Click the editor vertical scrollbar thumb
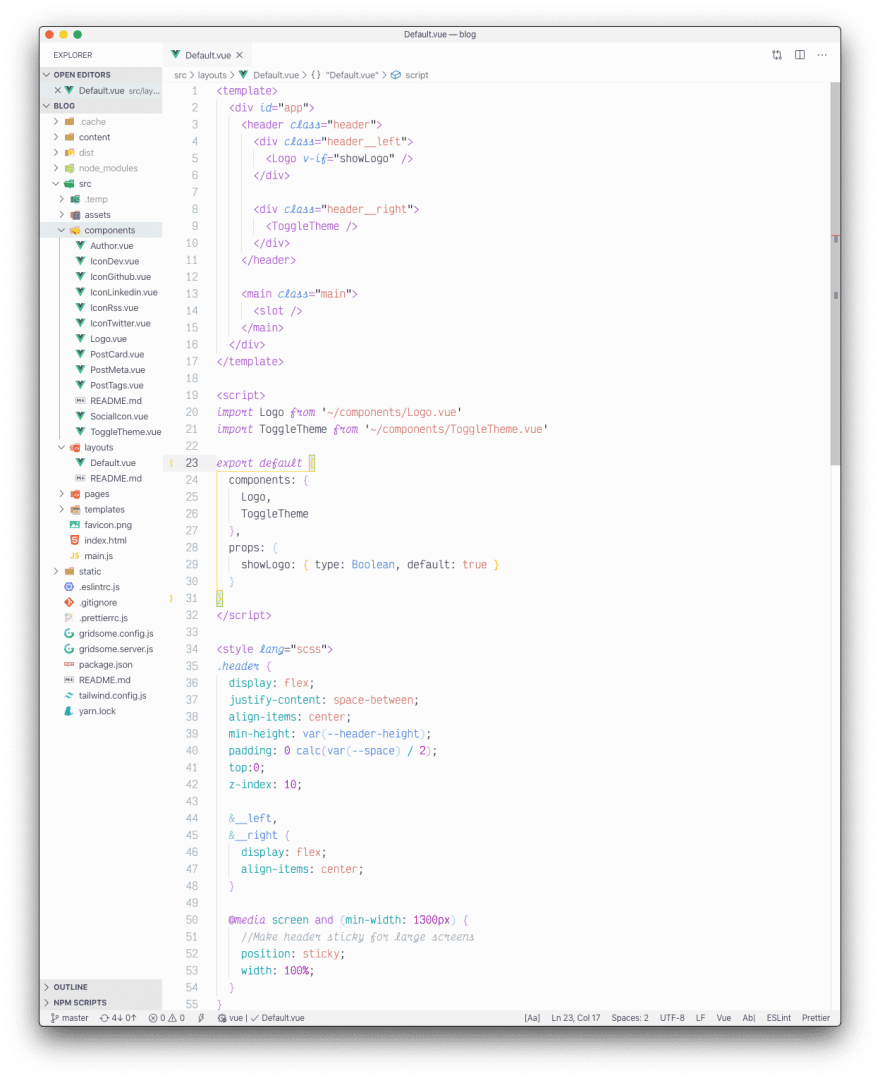880x1078 pixels. click(x=835, y=274)
